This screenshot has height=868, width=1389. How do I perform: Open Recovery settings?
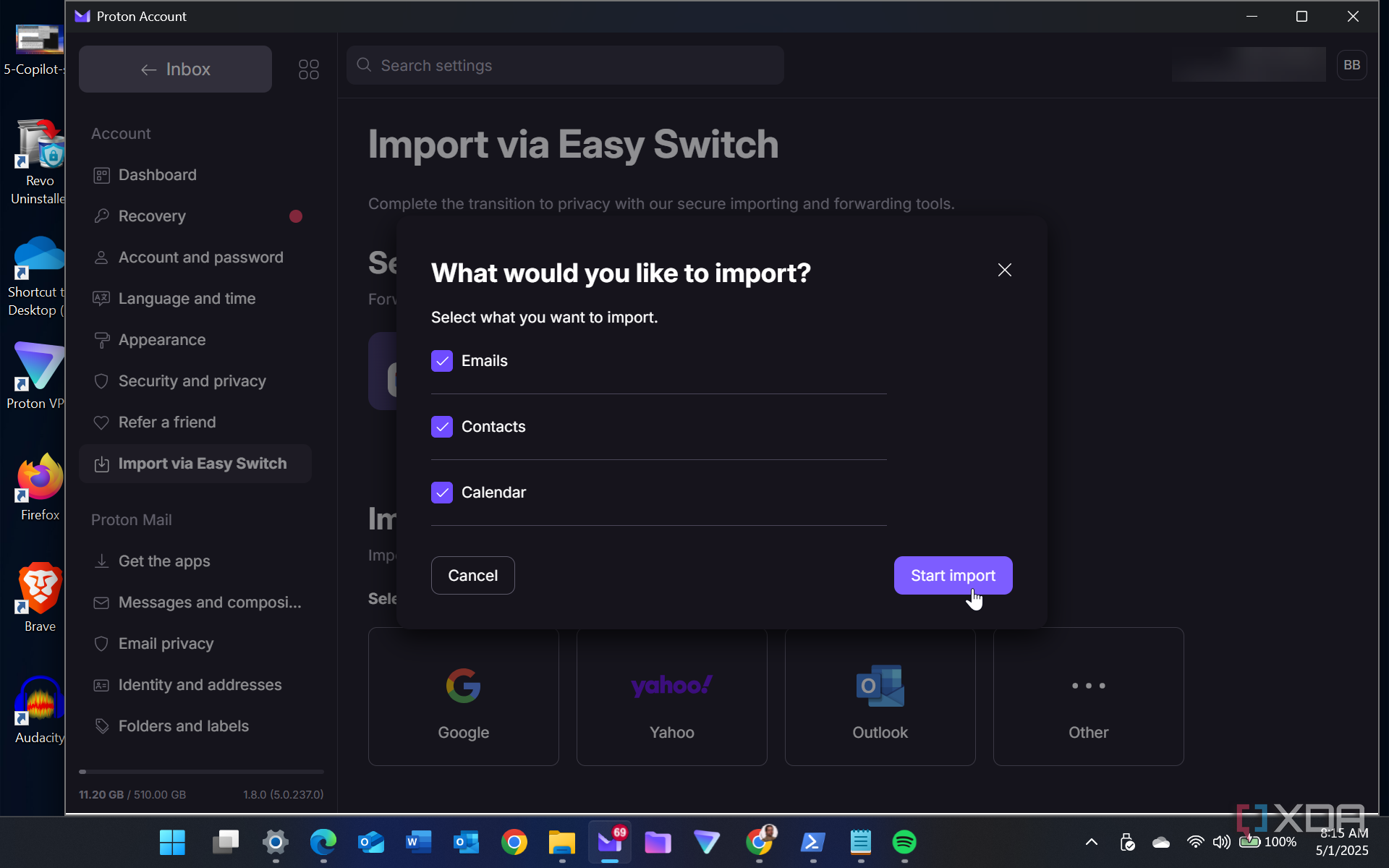195,216
